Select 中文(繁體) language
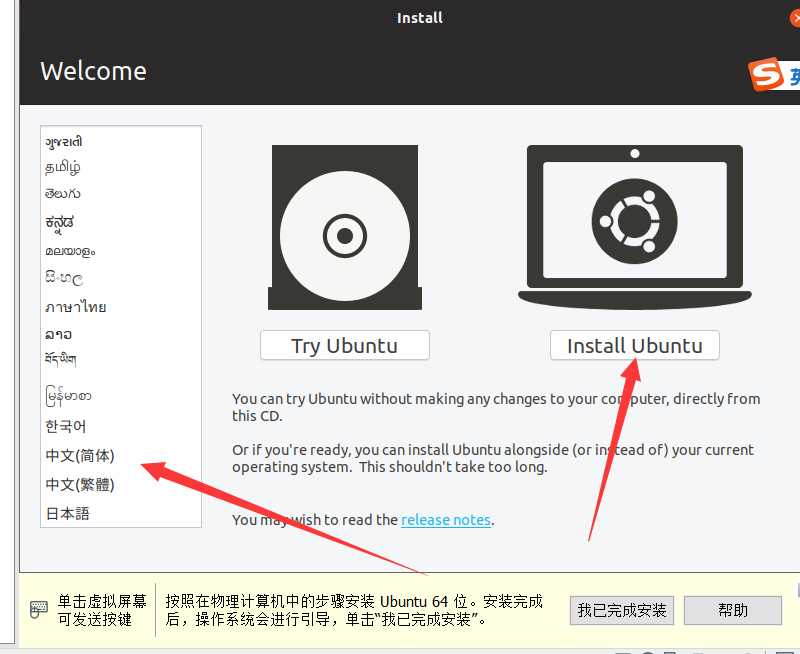 click(x=80, y=485)
